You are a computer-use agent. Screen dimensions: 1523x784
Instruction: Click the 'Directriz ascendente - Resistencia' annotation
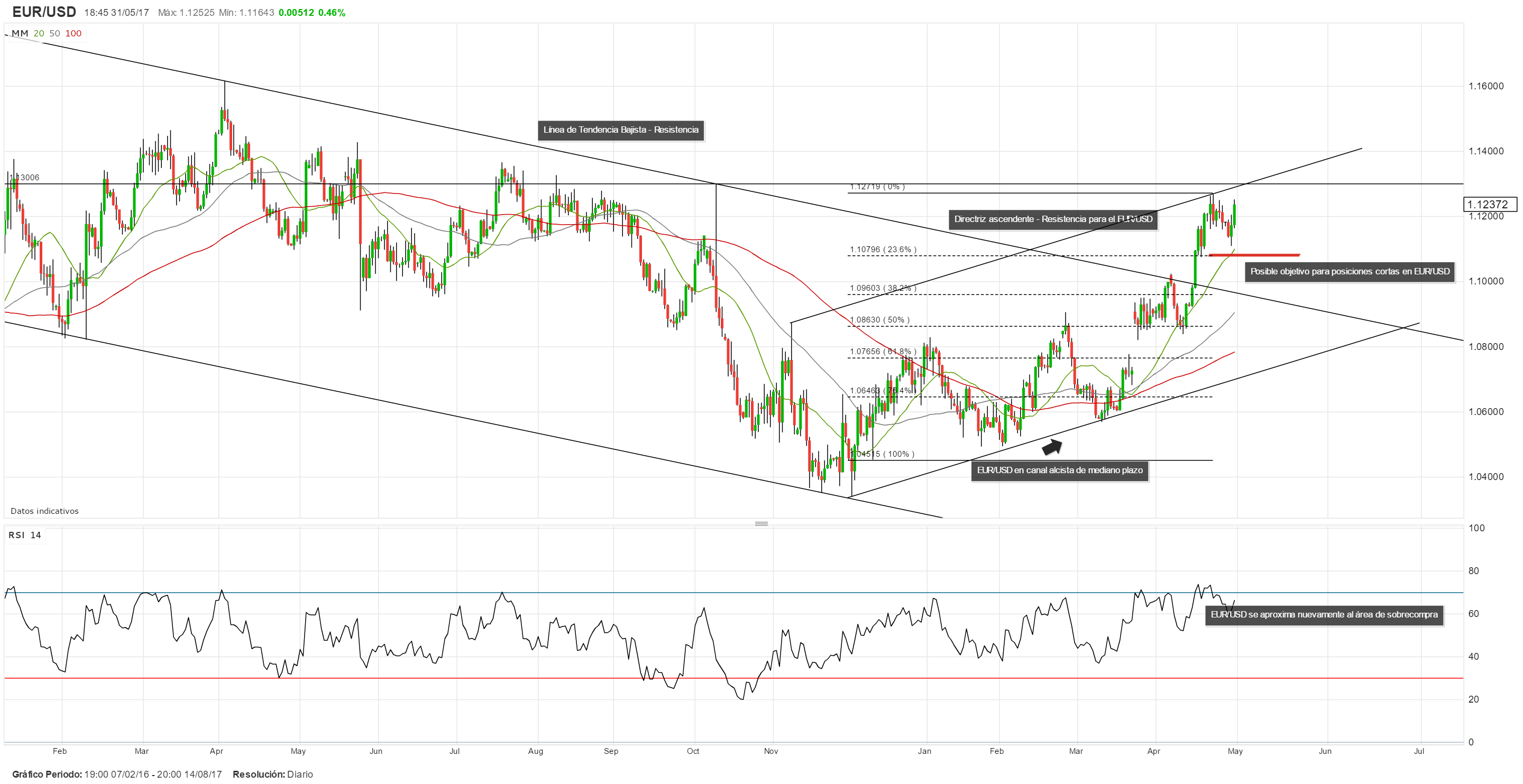pos(1053,219)
